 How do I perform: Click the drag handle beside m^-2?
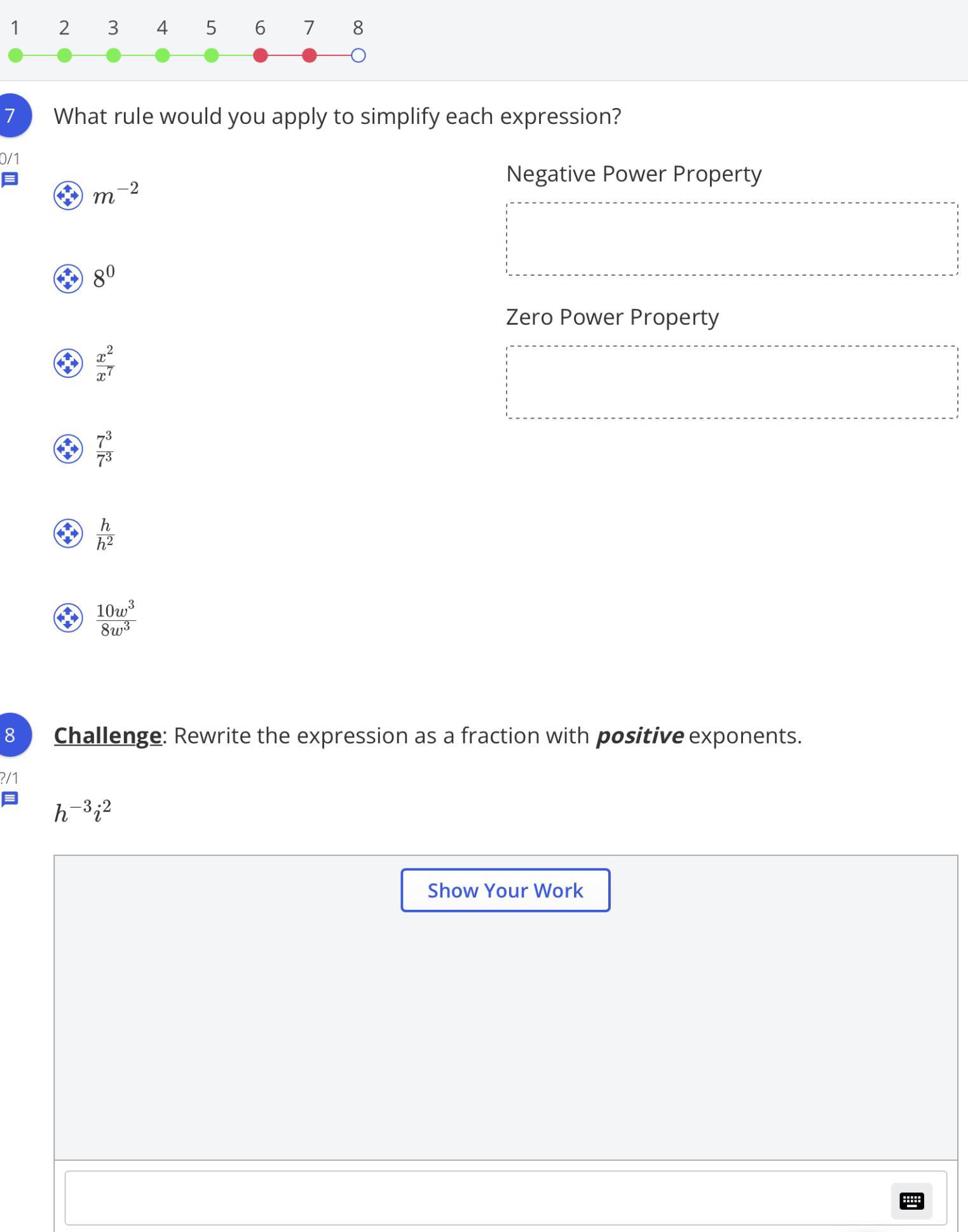[68, 195]
